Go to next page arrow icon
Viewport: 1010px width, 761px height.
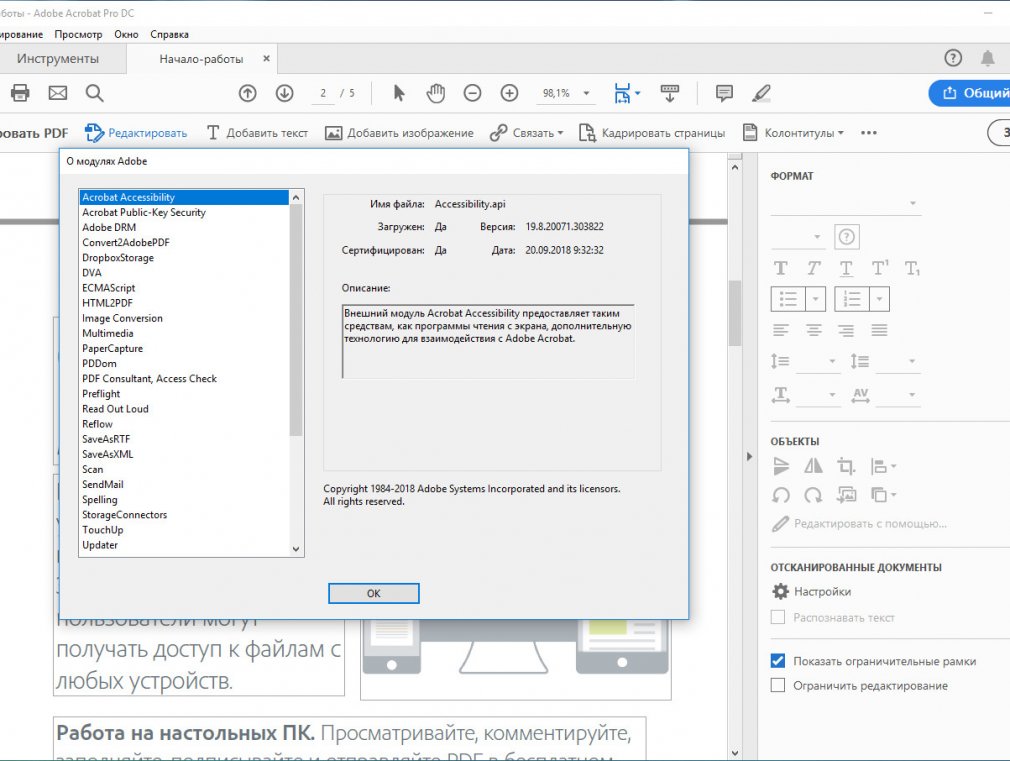pyautogui.click(x=285, y=93)
